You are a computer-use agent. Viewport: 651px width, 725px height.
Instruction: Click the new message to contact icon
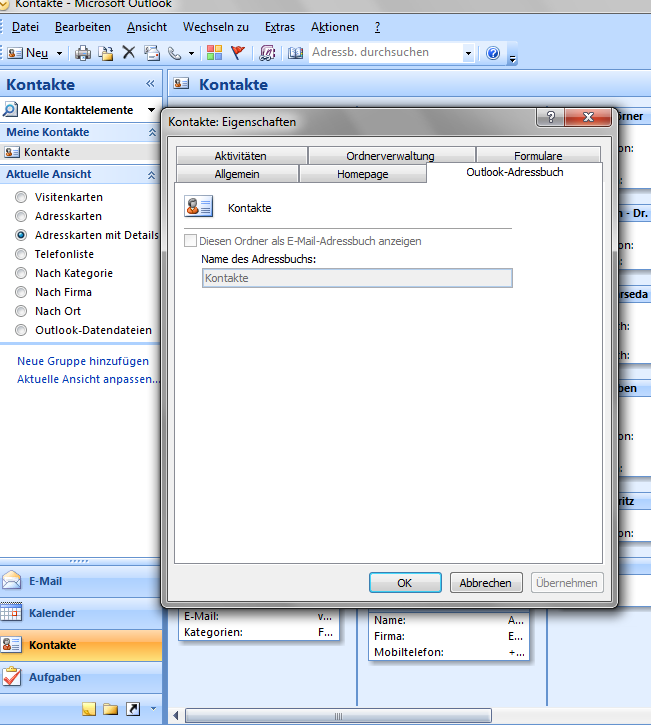(x=152, y=53)
